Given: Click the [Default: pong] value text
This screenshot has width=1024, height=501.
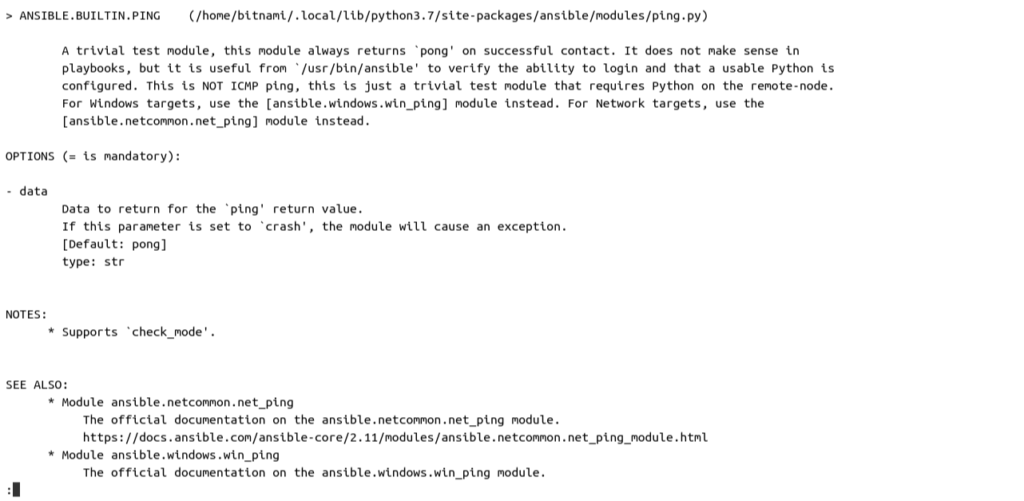Looking at the screenshot, I should 114,244.
